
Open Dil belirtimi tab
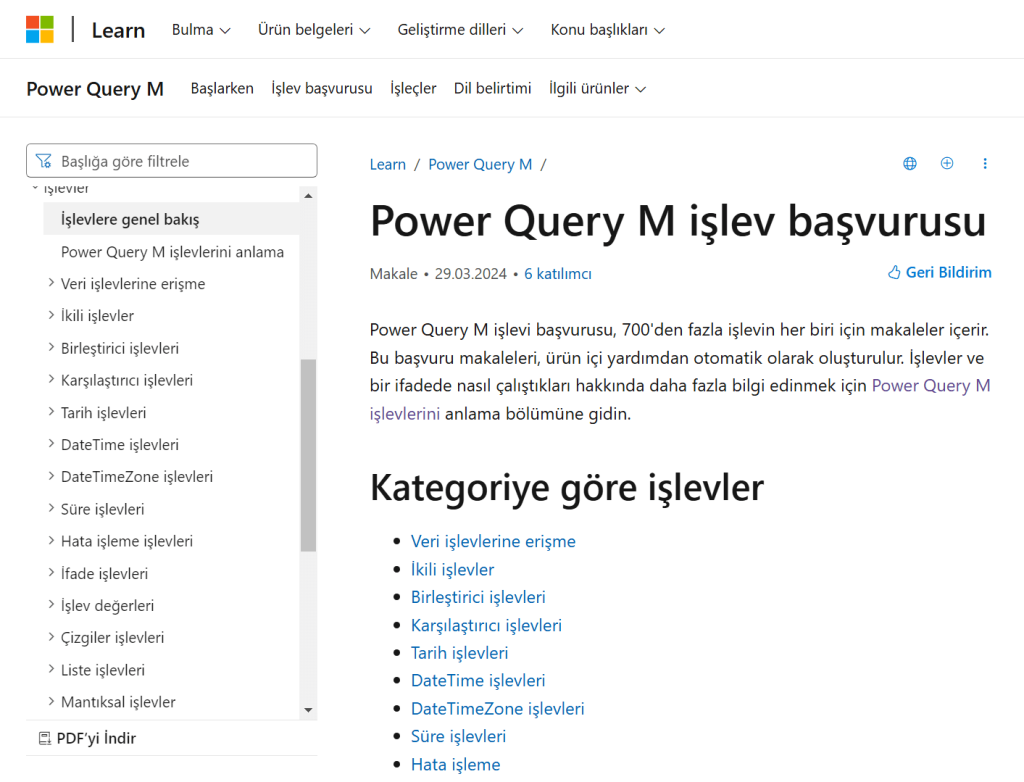(492, 88)
